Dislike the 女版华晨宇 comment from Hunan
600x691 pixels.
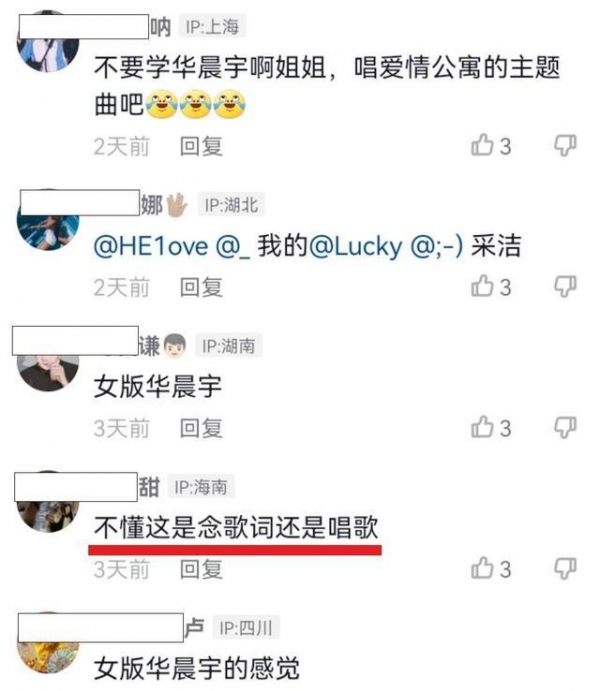[565, 428]
